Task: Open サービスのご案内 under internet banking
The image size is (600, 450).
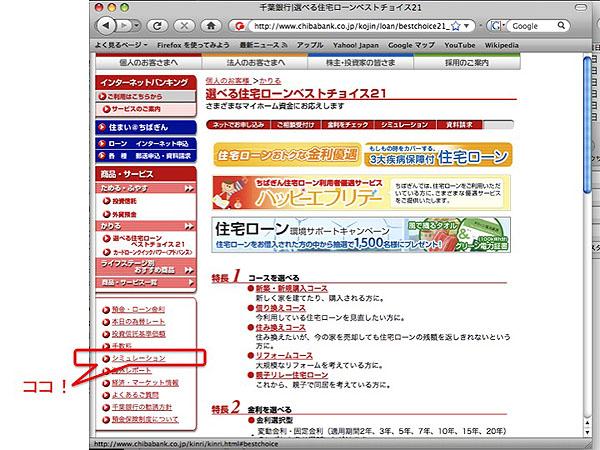Action: [146, 109]
